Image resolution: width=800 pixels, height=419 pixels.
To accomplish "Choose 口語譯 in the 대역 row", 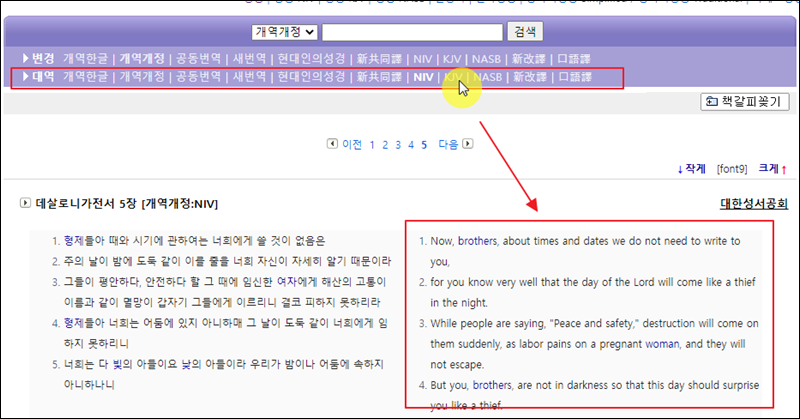I will 575,77.
